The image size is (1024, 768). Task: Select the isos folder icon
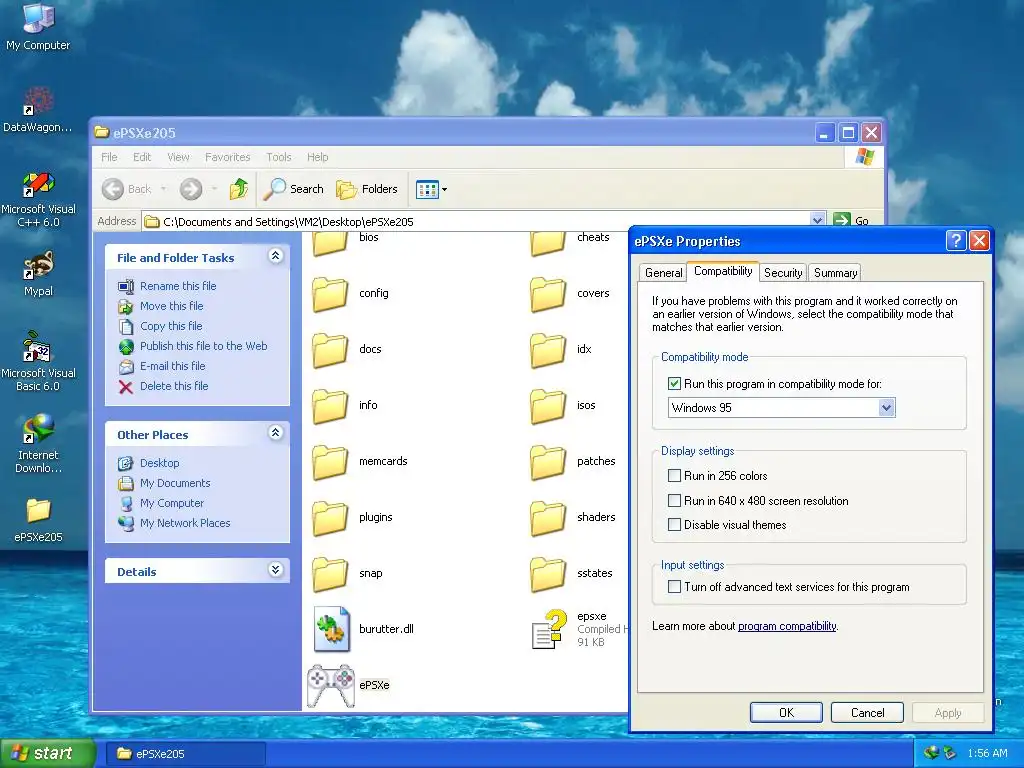(547, 406)
